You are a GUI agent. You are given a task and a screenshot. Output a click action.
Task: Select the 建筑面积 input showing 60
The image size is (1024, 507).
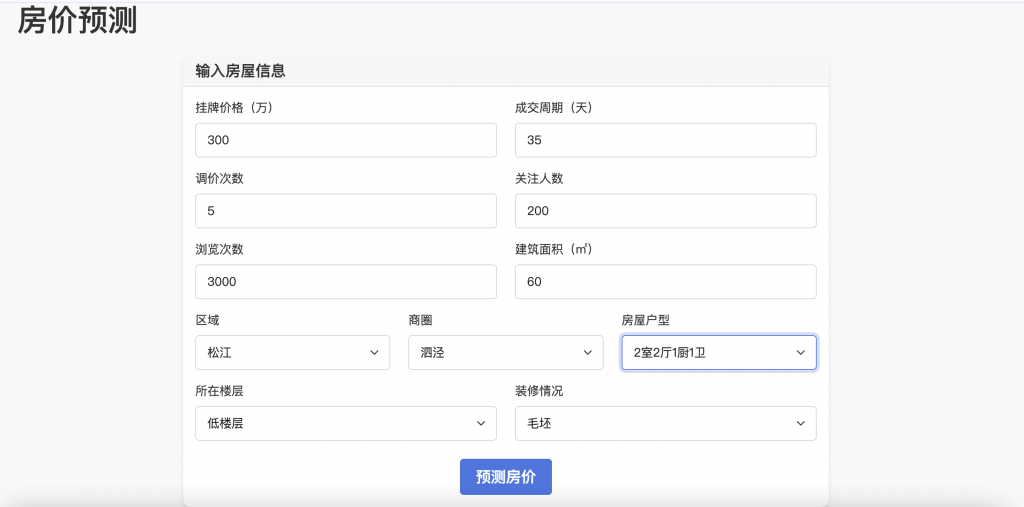[665, 282]
